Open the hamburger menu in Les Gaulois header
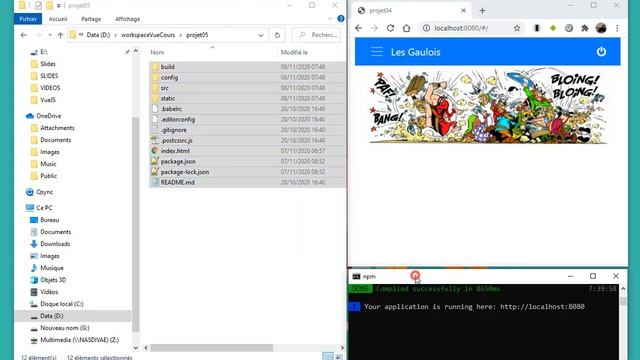 pyautogui.click(x=377, y=52)
